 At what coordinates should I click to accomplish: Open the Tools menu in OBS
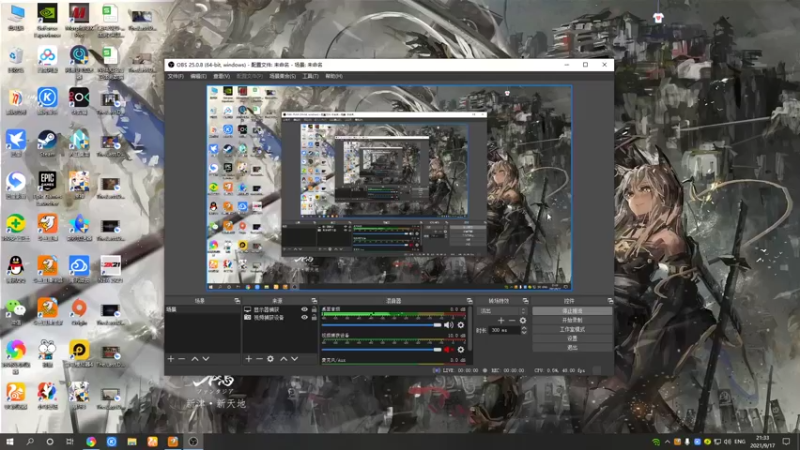coord(310,76)
